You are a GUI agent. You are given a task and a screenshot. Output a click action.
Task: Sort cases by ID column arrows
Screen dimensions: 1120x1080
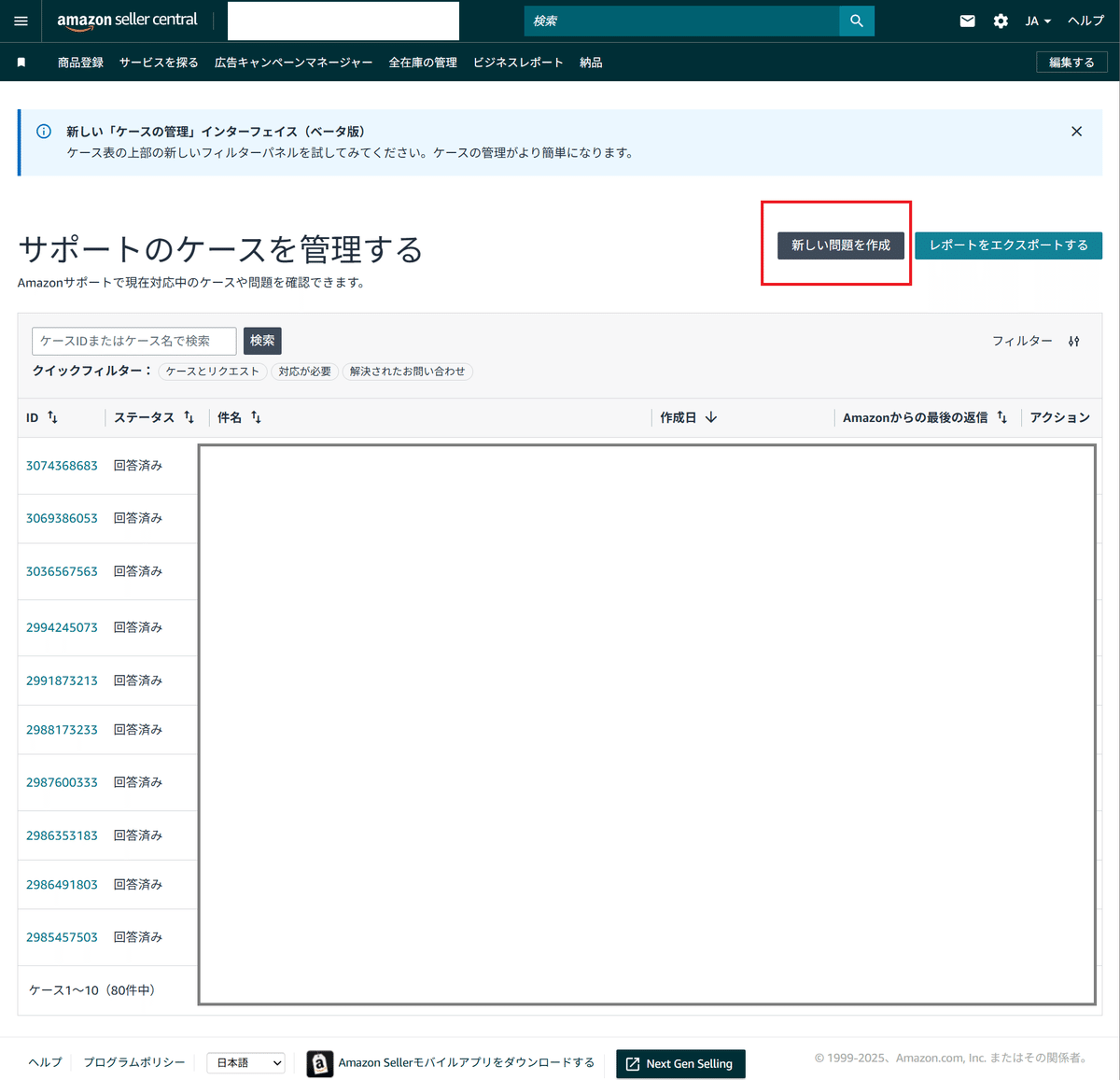52,417
